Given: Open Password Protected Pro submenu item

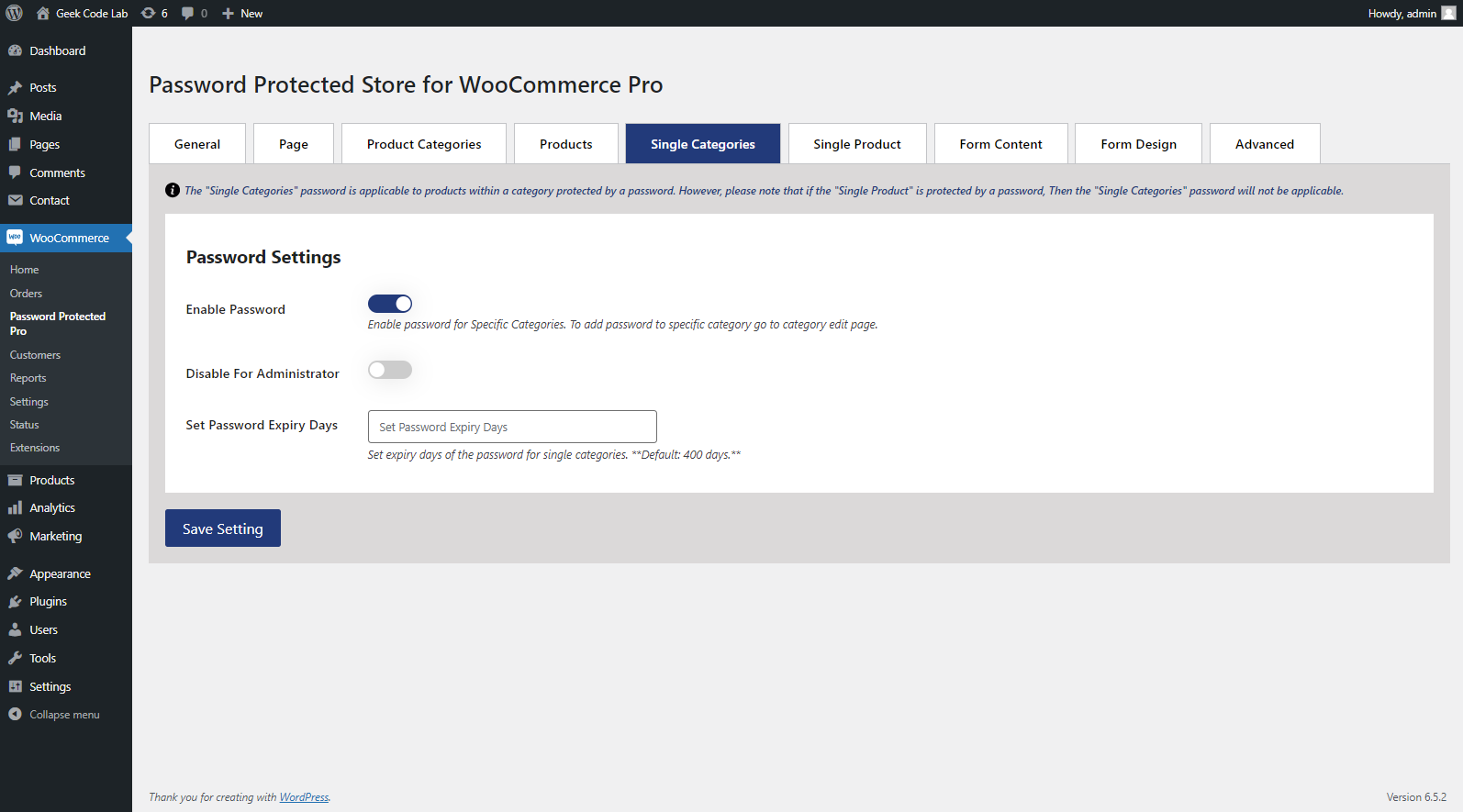Looking at the screenshot, I should pyautogui.click(x=58, y=324).
